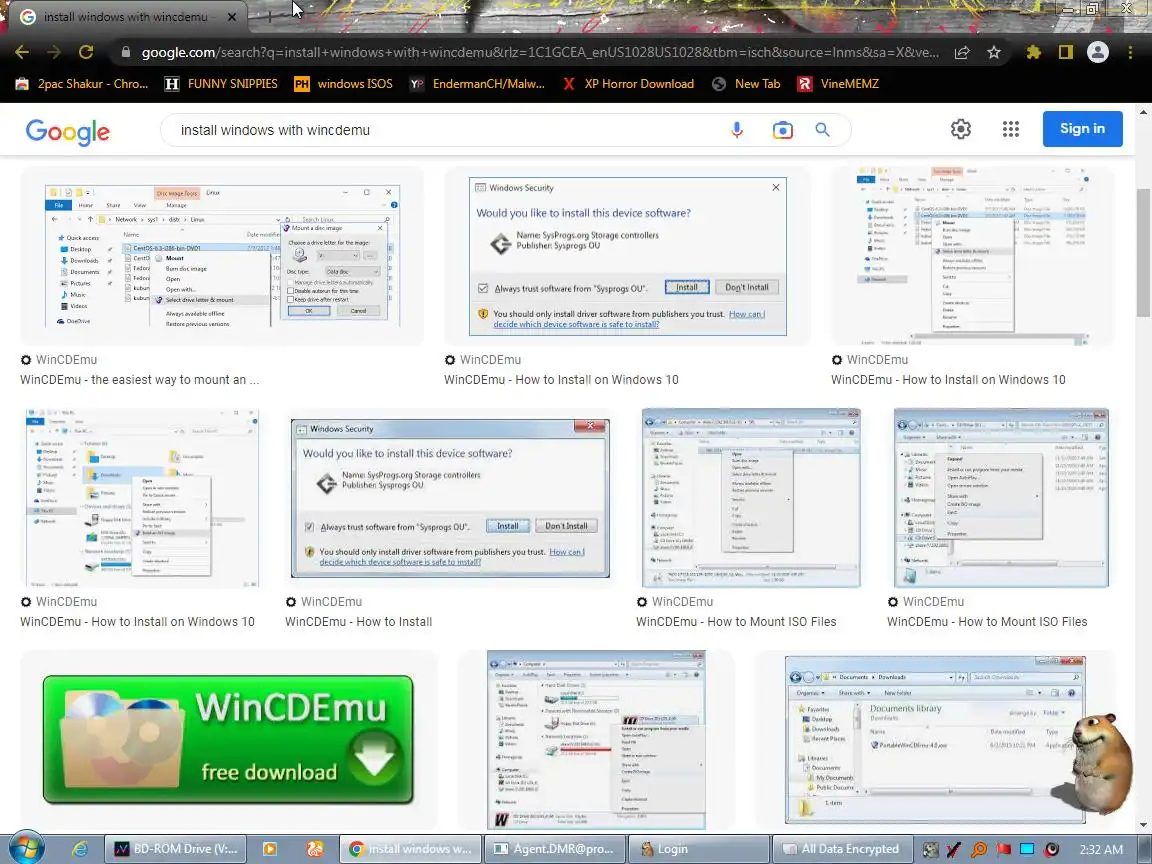Open 'WinCDEmu - the easiest way to mount an' result

pos(140,380)
